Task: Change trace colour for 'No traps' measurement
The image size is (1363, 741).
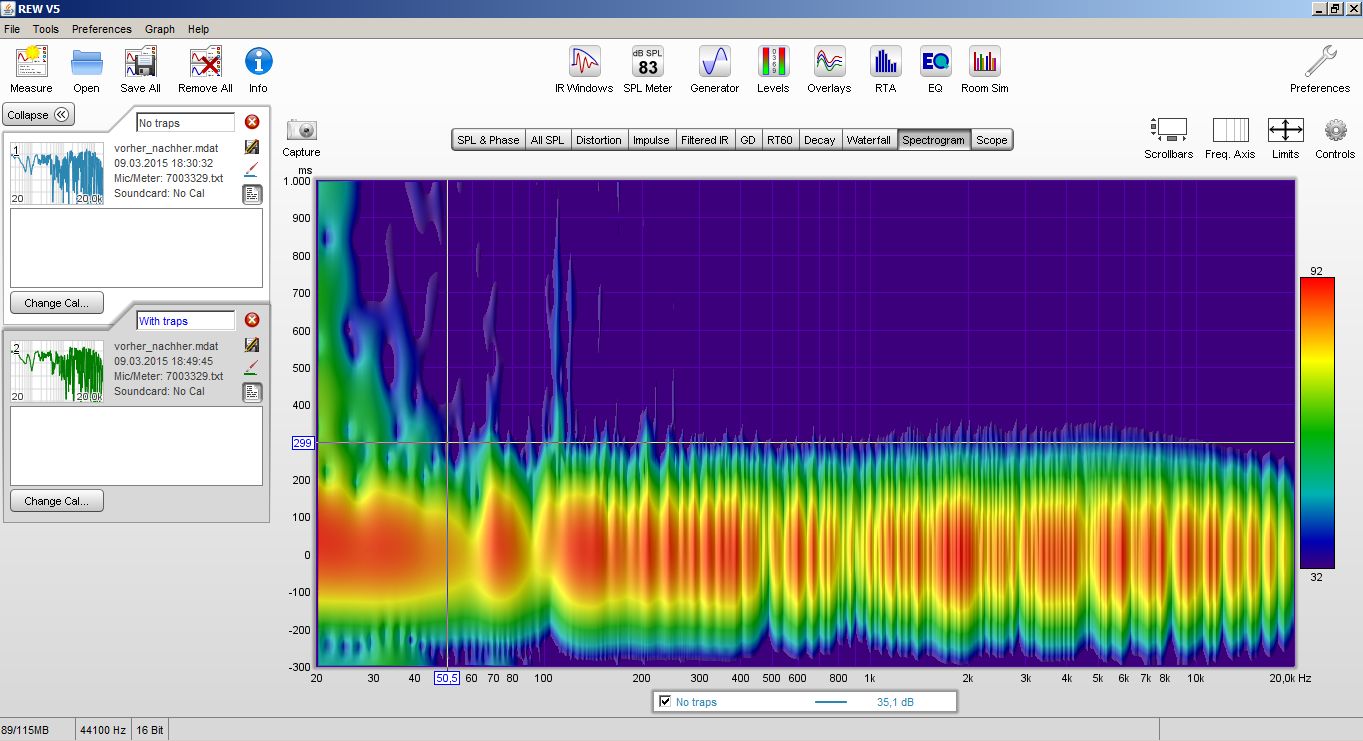Action: [x=252, y=169]
